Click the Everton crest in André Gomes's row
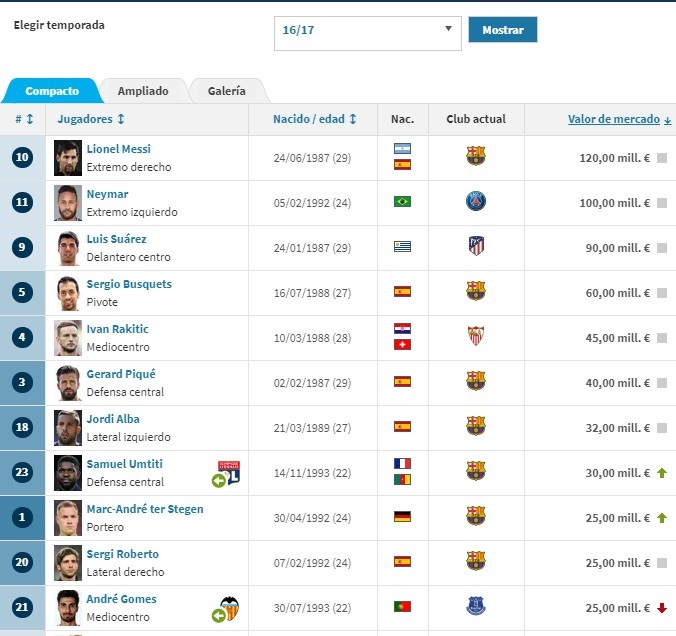This screenshot has width=676, height=636. [x=476, y=606]
